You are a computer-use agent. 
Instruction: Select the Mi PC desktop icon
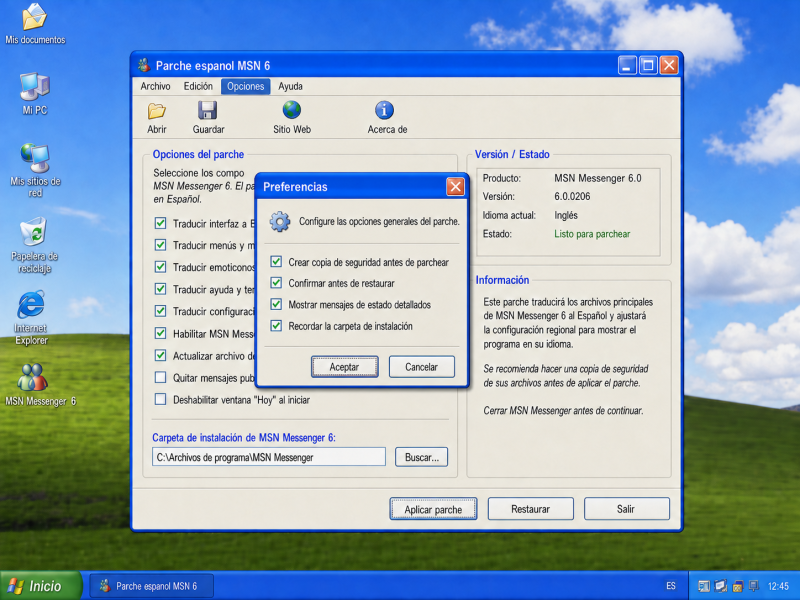click(35, 94)
